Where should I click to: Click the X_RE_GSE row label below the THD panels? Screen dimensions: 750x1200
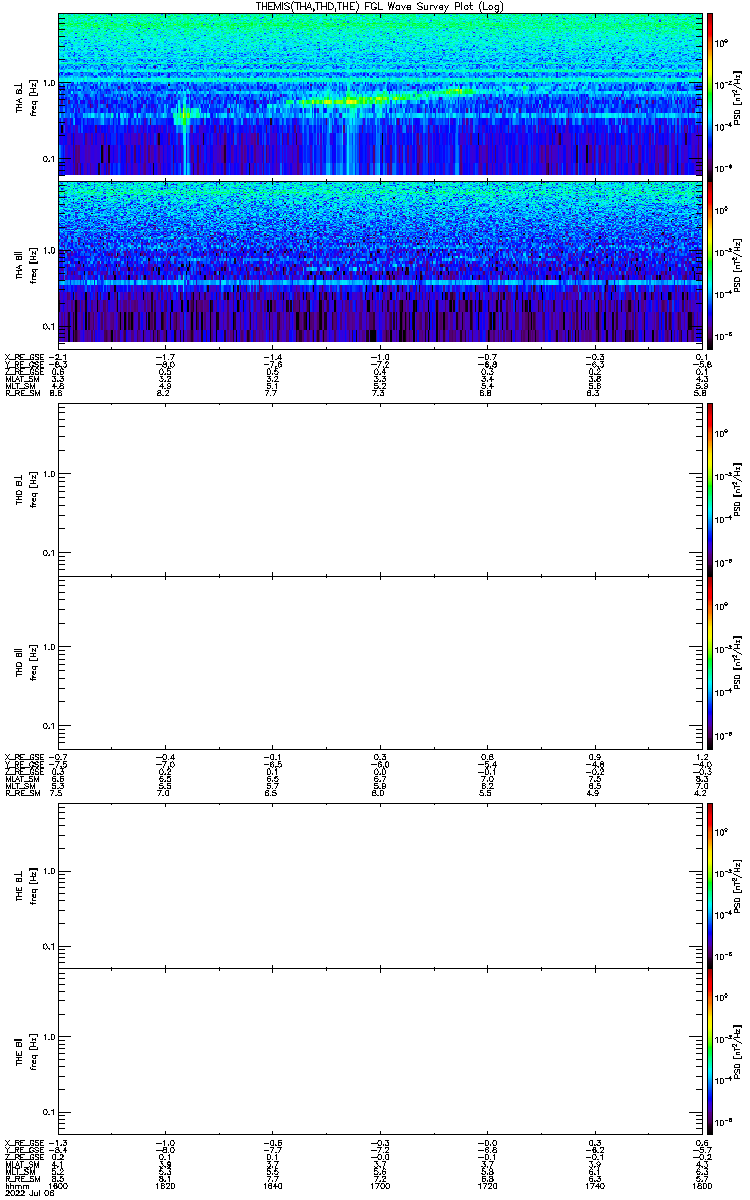coord(24,757)
